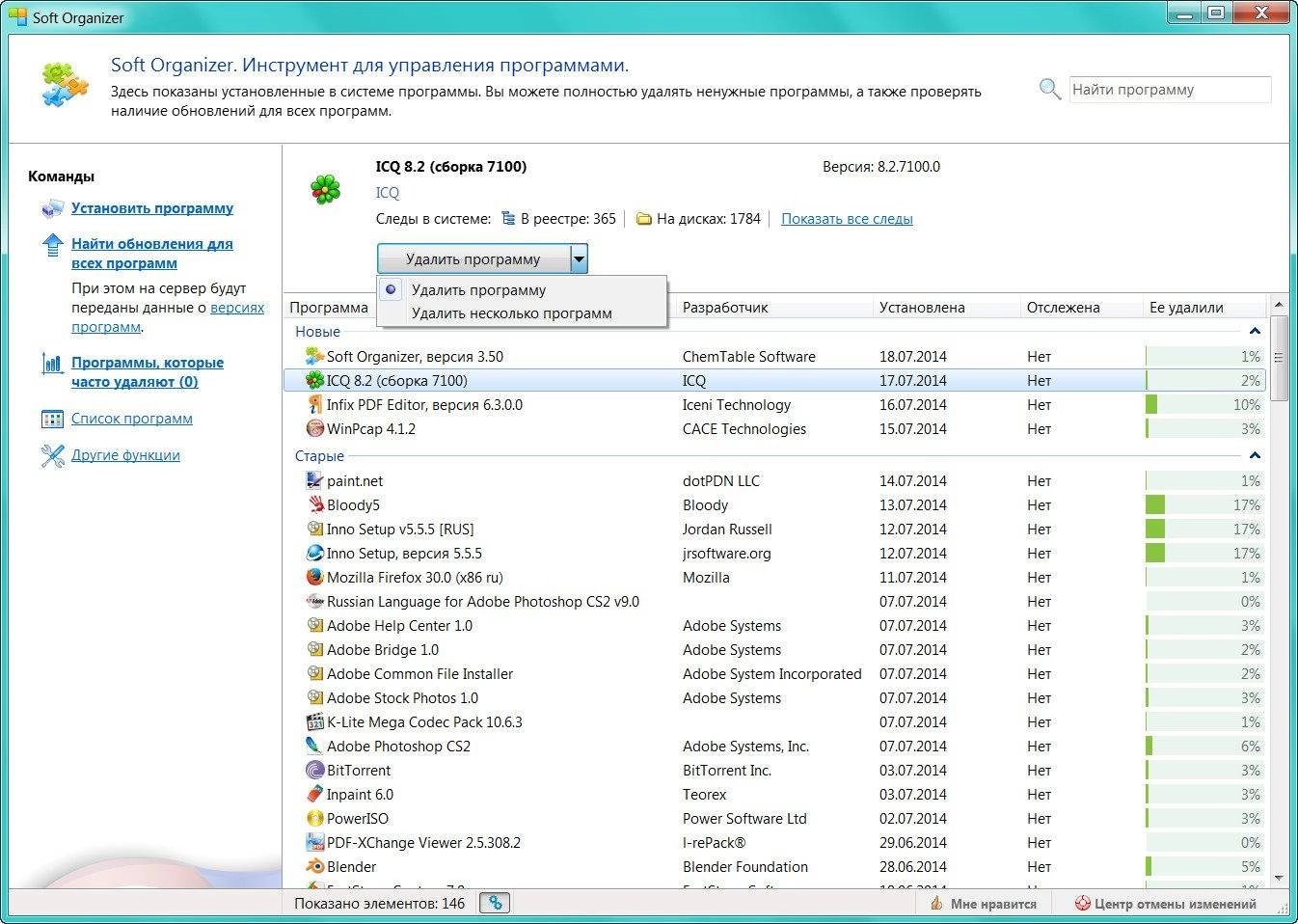Click the tools icon beside Другие функции
Viewport: 1298px width, 924px height.
tap(52, 455)
